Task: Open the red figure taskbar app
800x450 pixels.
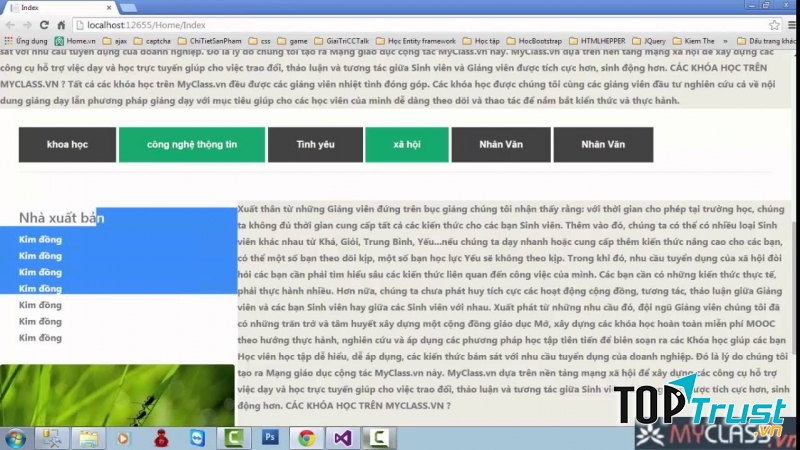Action: point(161,438)
